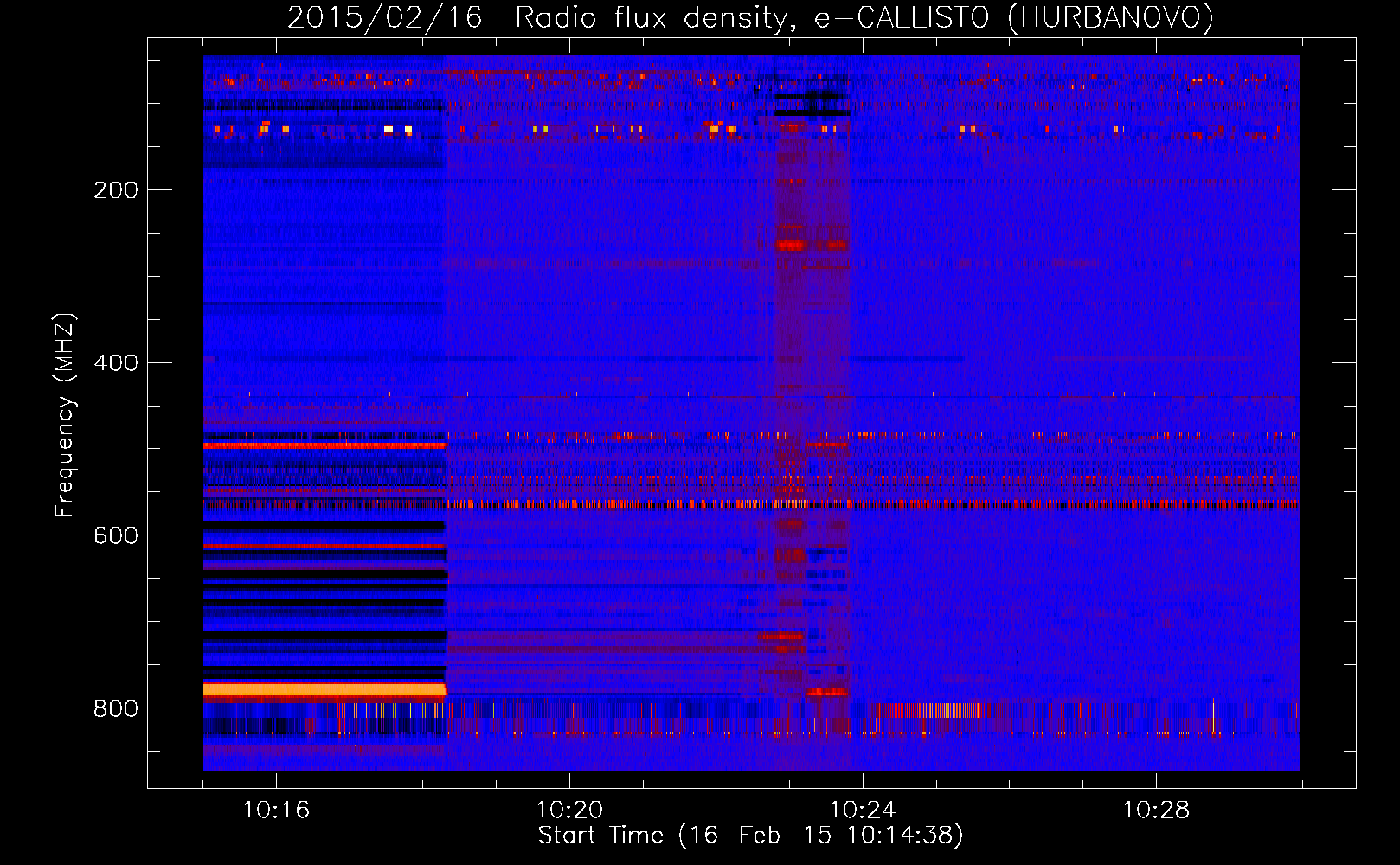Click the "Frequency (MHZ)" axis label
This screenshot has width=1400, height=865.
64,415
